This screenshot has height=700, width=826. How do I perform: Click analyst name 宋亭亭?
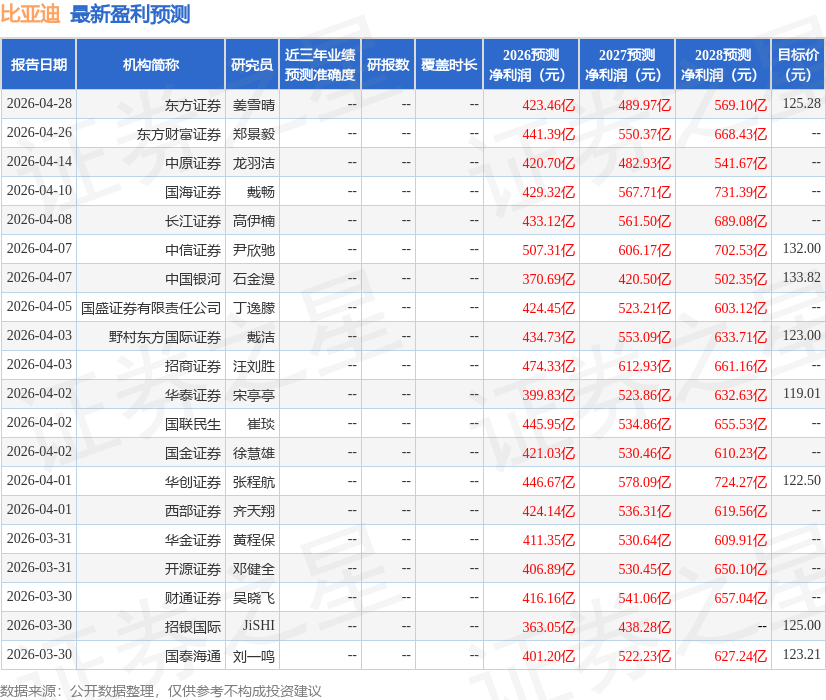[254, 395]
